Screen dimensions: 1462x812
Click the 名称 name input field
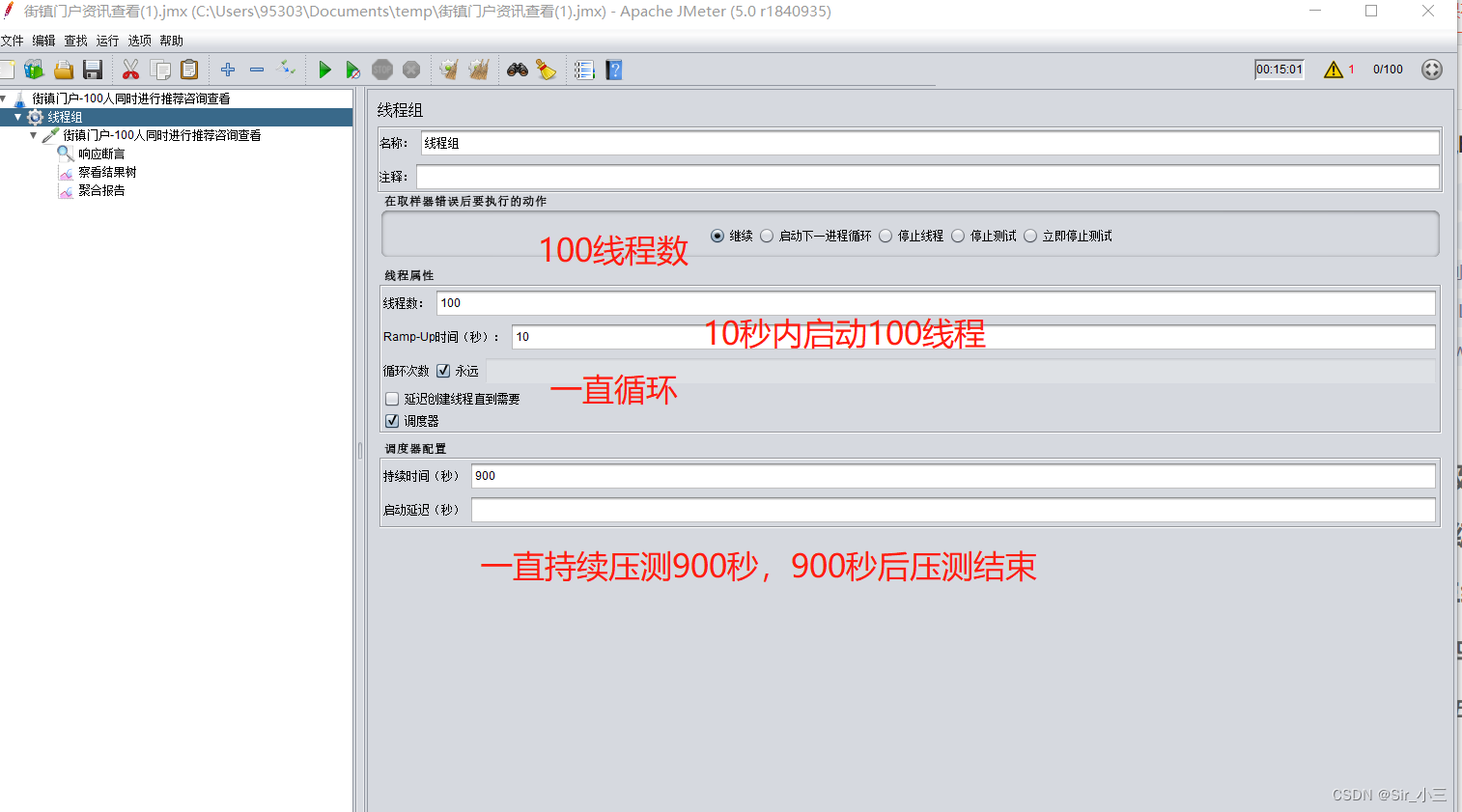point(930,143)
